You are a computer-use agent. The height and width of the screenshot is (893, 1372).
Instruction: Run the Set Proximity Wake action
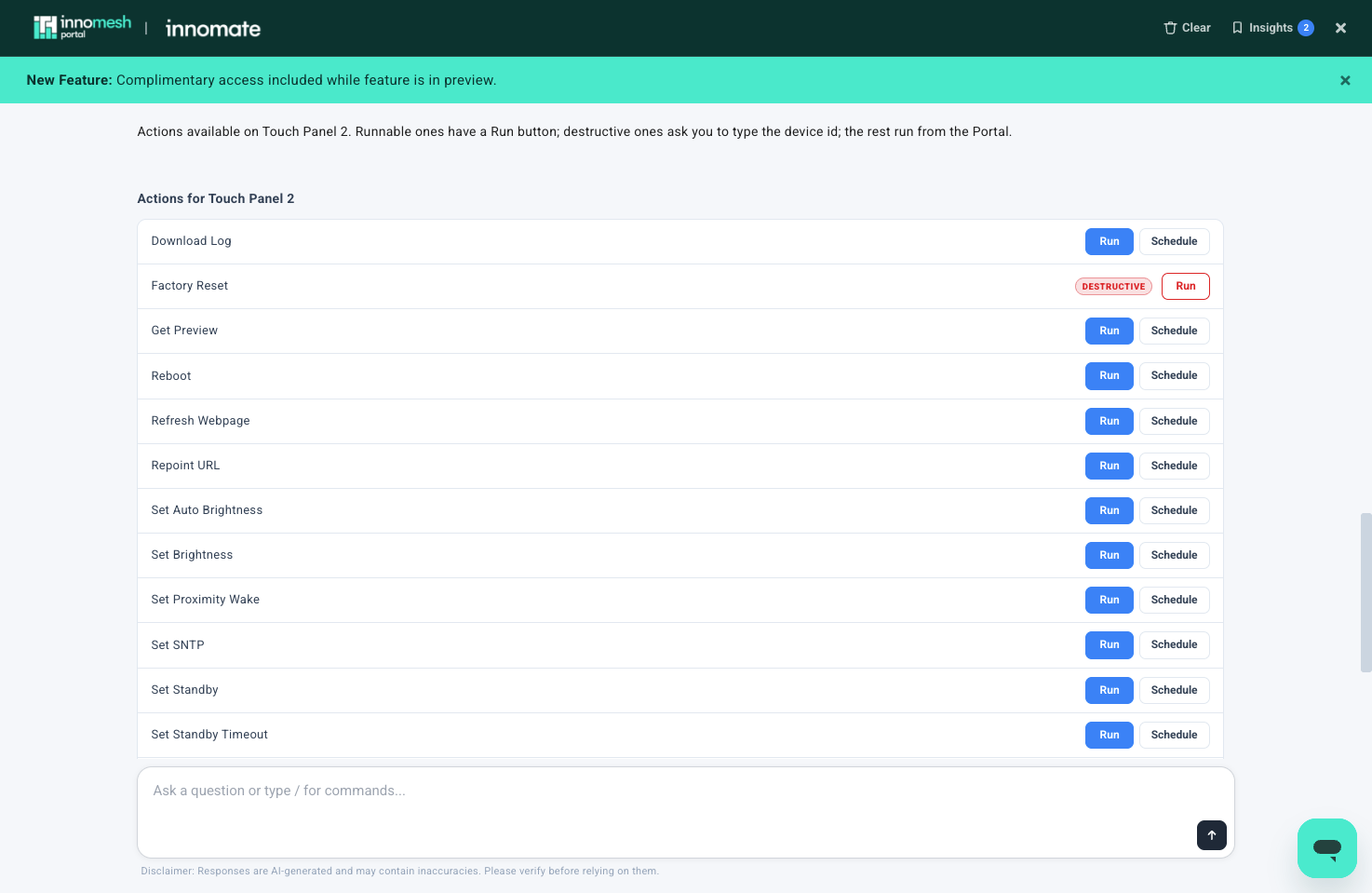(1110, 600)
